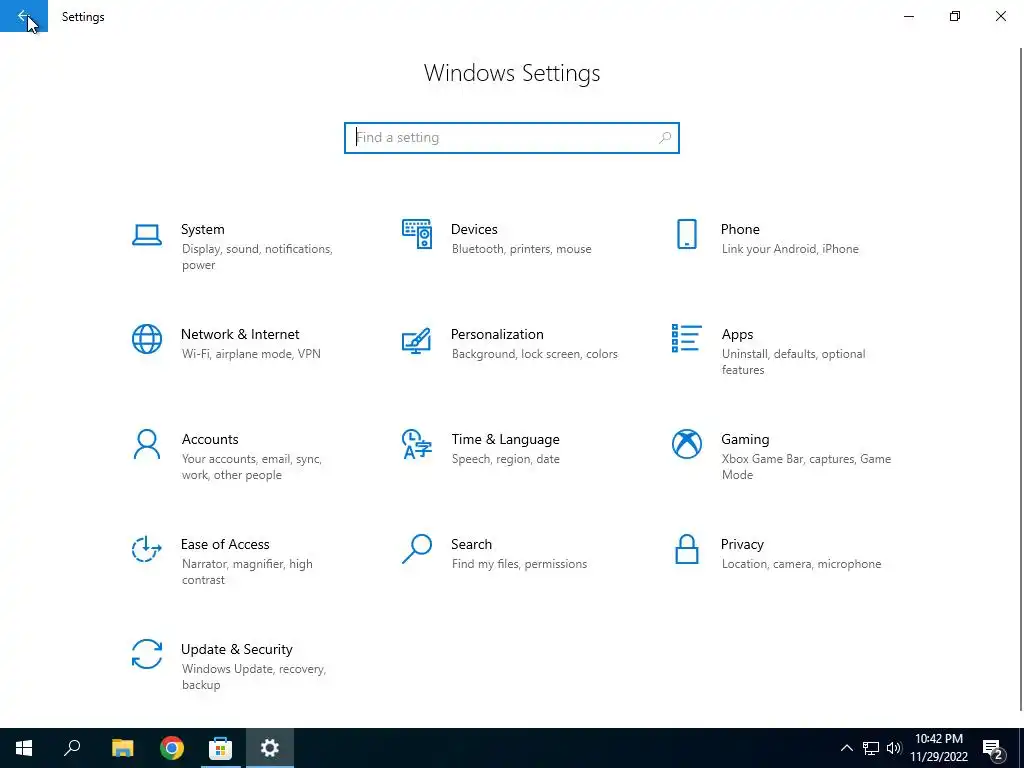Click 'Bluetooth, printers, mouse' description

pyautogui.click(x=521, y=249)
